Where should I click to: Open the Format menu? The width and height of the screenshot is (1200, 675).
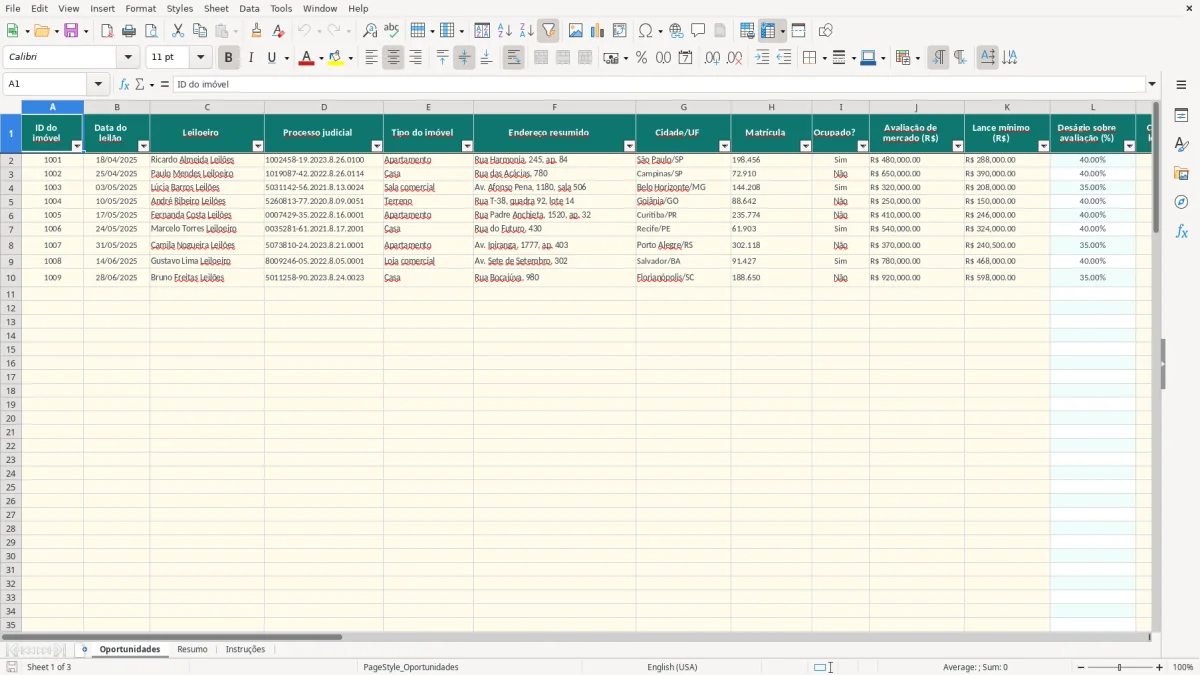pos(140,8)
